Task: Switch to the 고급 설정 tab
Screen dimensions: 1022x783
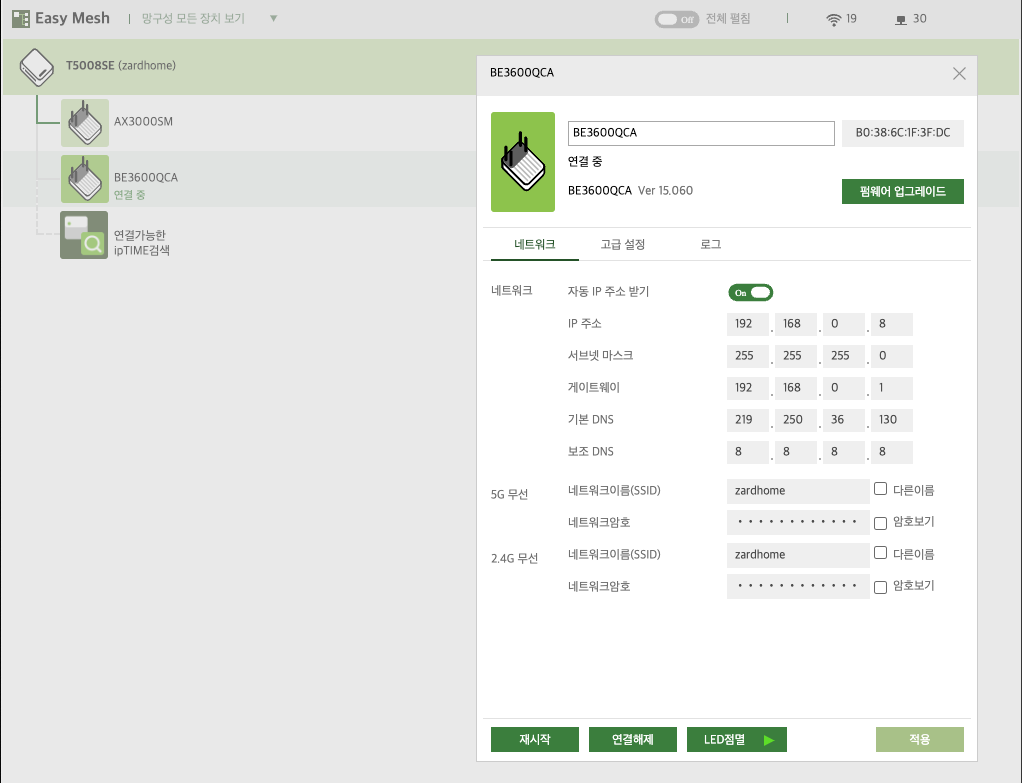Action: point(622,244)
